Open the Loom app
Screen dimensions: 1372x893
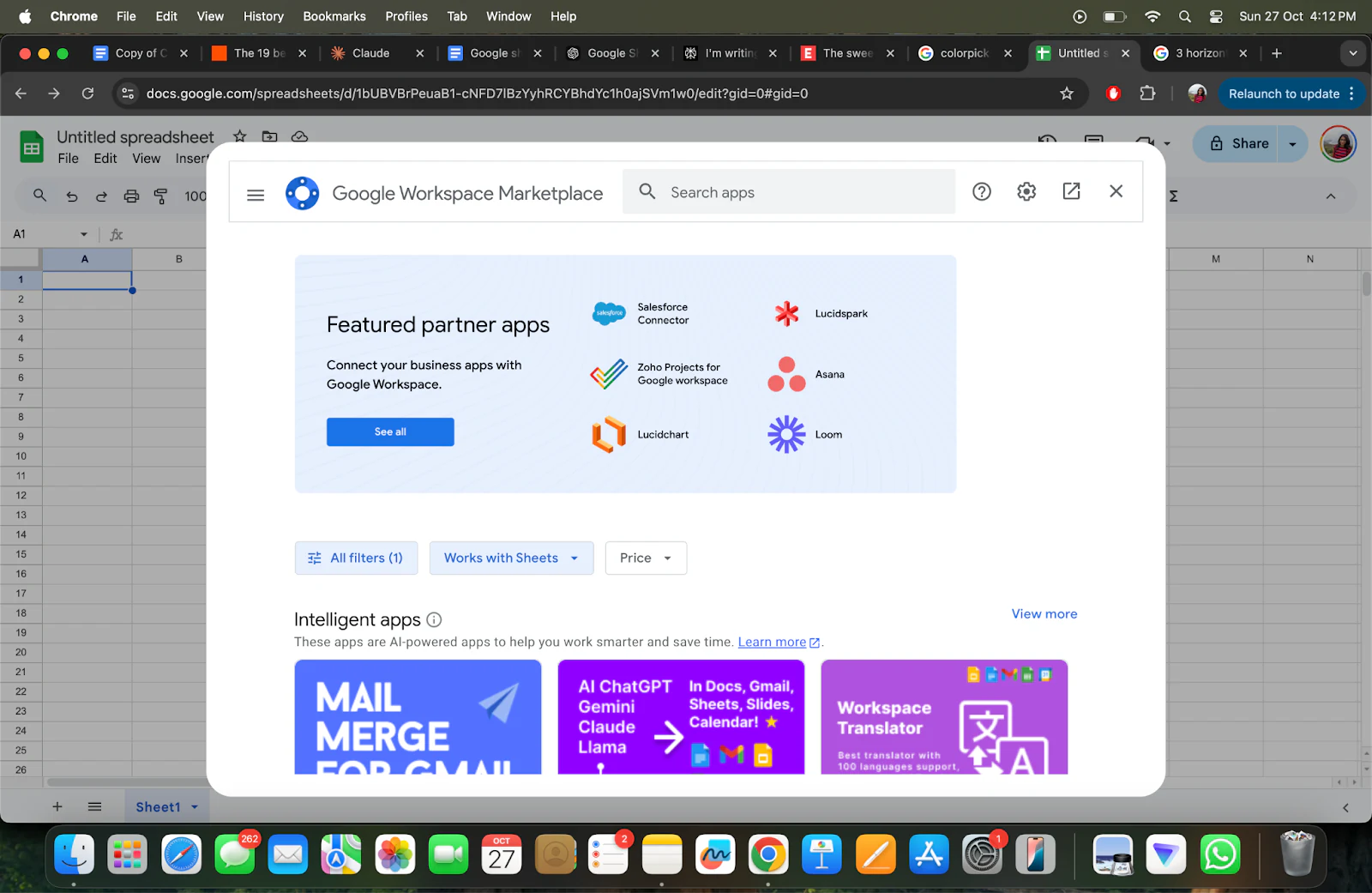click(805, 434)
